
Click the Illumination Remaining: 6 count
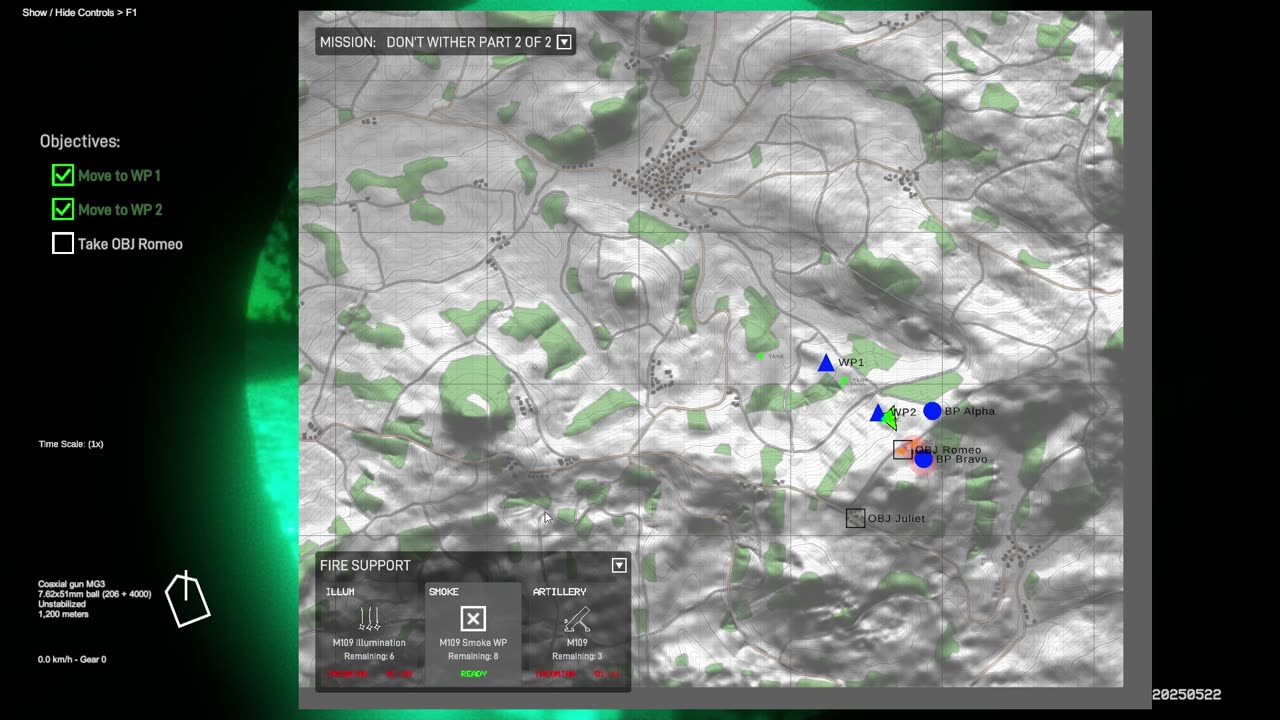368,656
